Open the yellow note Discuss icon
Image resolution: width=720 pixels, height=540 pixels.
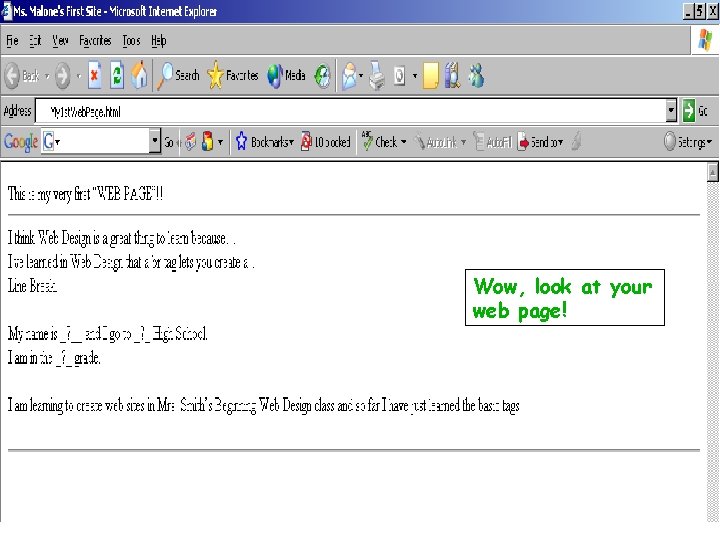pyautogui.click(x=431, y=76)
